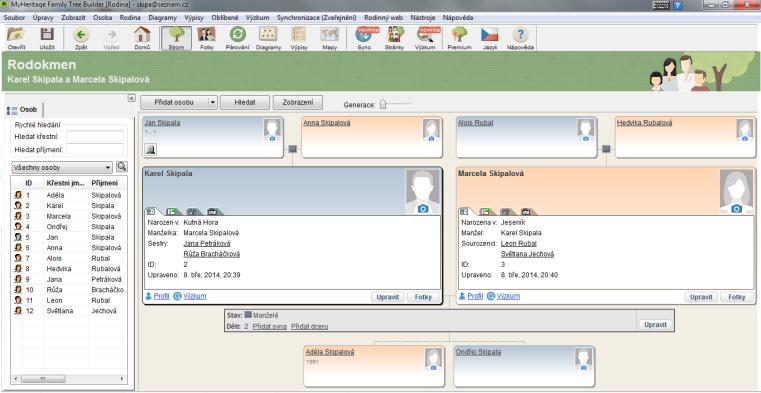Click Vpřed forward arrow icon
The width and height of the screenshot is (761, 393).
pyautogui.click(x=112, y=38)
